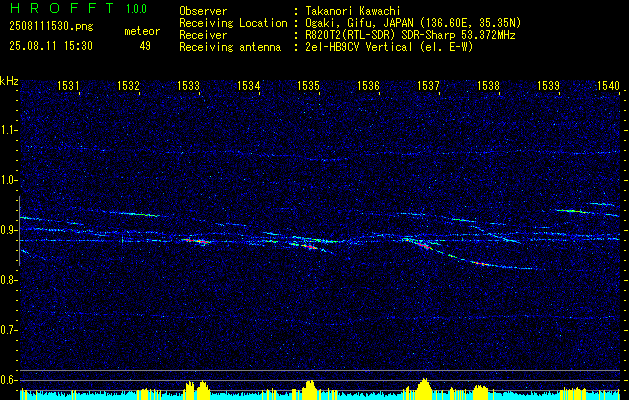This screenshot has height=400, width=629.
Task: Click the Receiving antenna label
Action: click(x=230, y=47)
